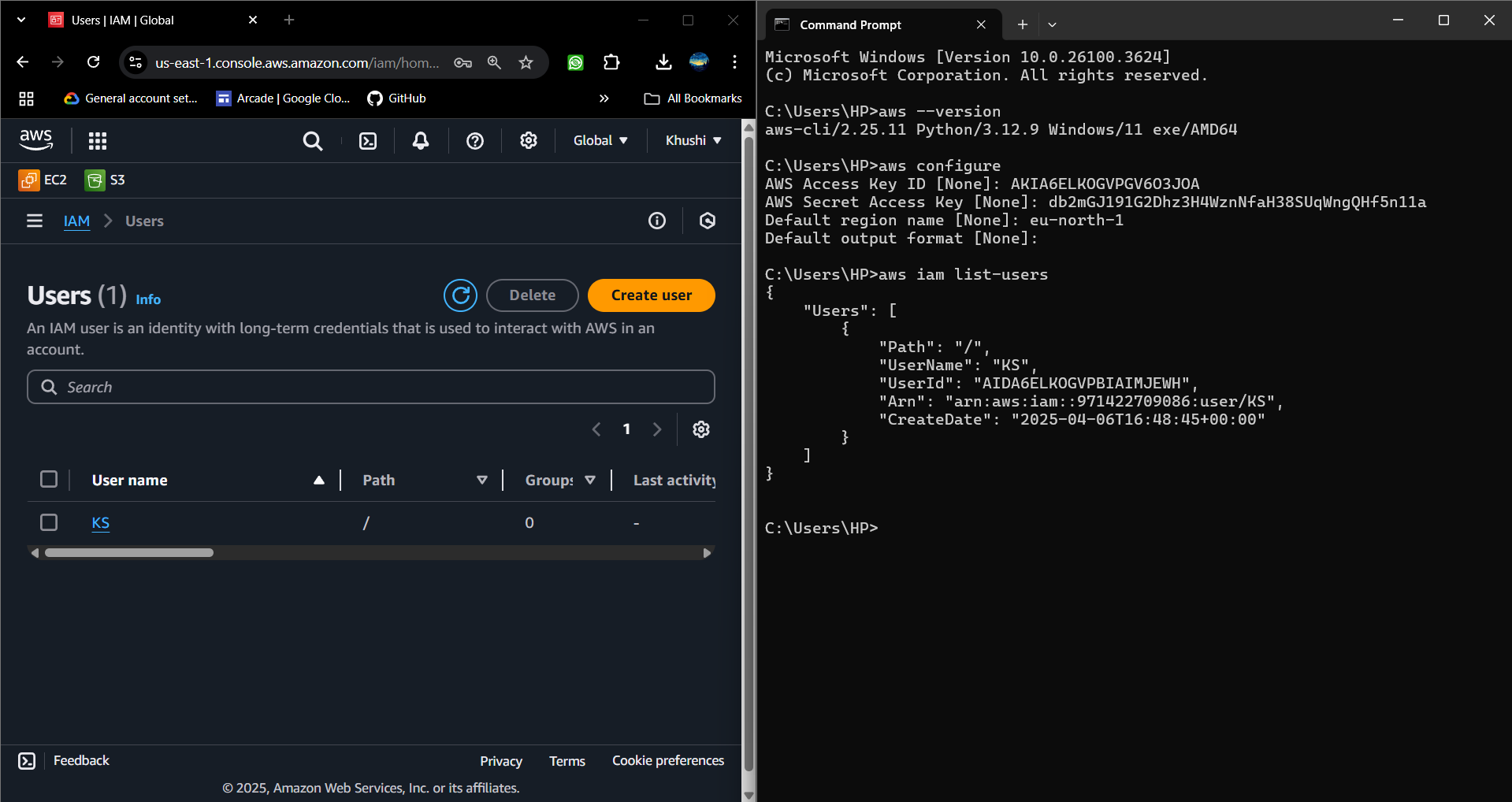Refresh the Users list
The width and height of the screenshot is (1512, 802).
point(461,295)
